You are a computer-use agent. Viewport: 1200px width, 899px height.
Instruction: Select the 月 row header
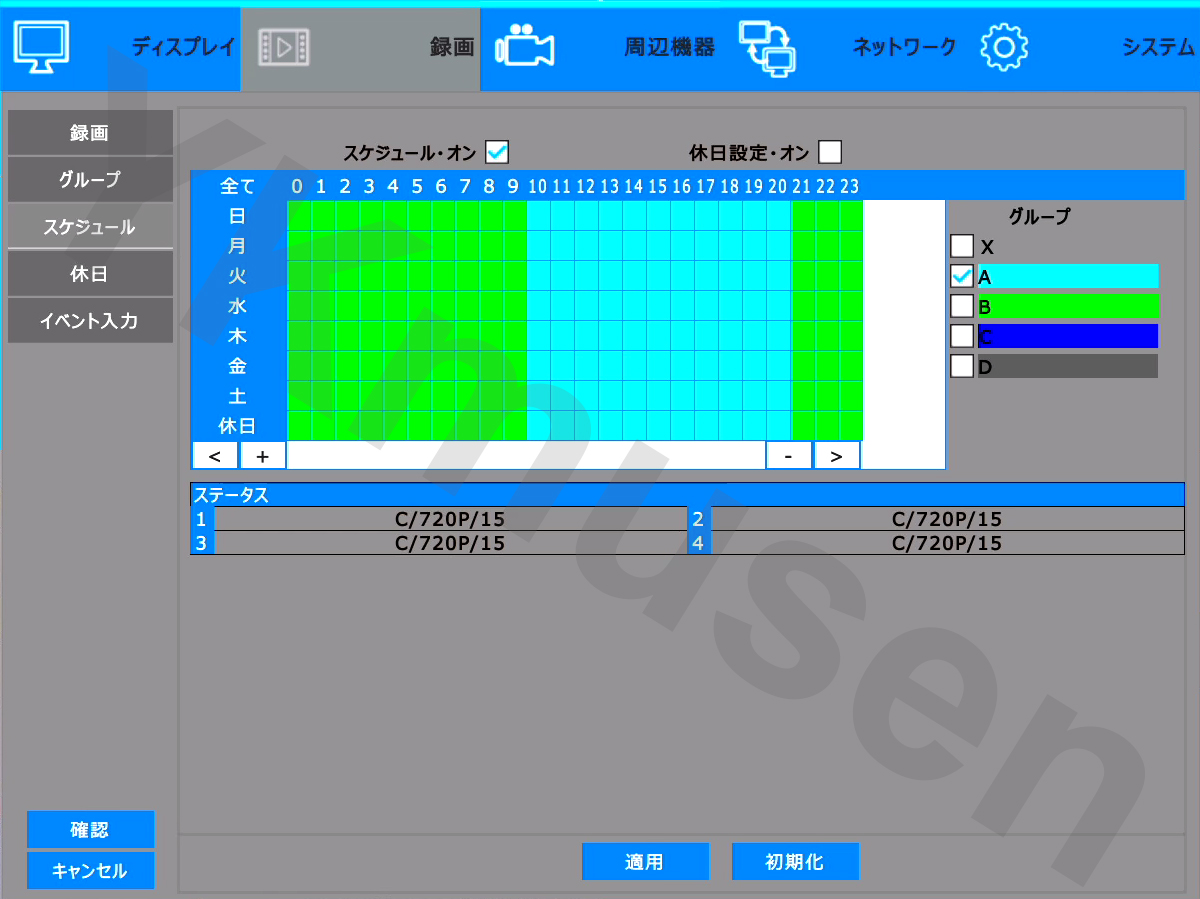point(238,245)
